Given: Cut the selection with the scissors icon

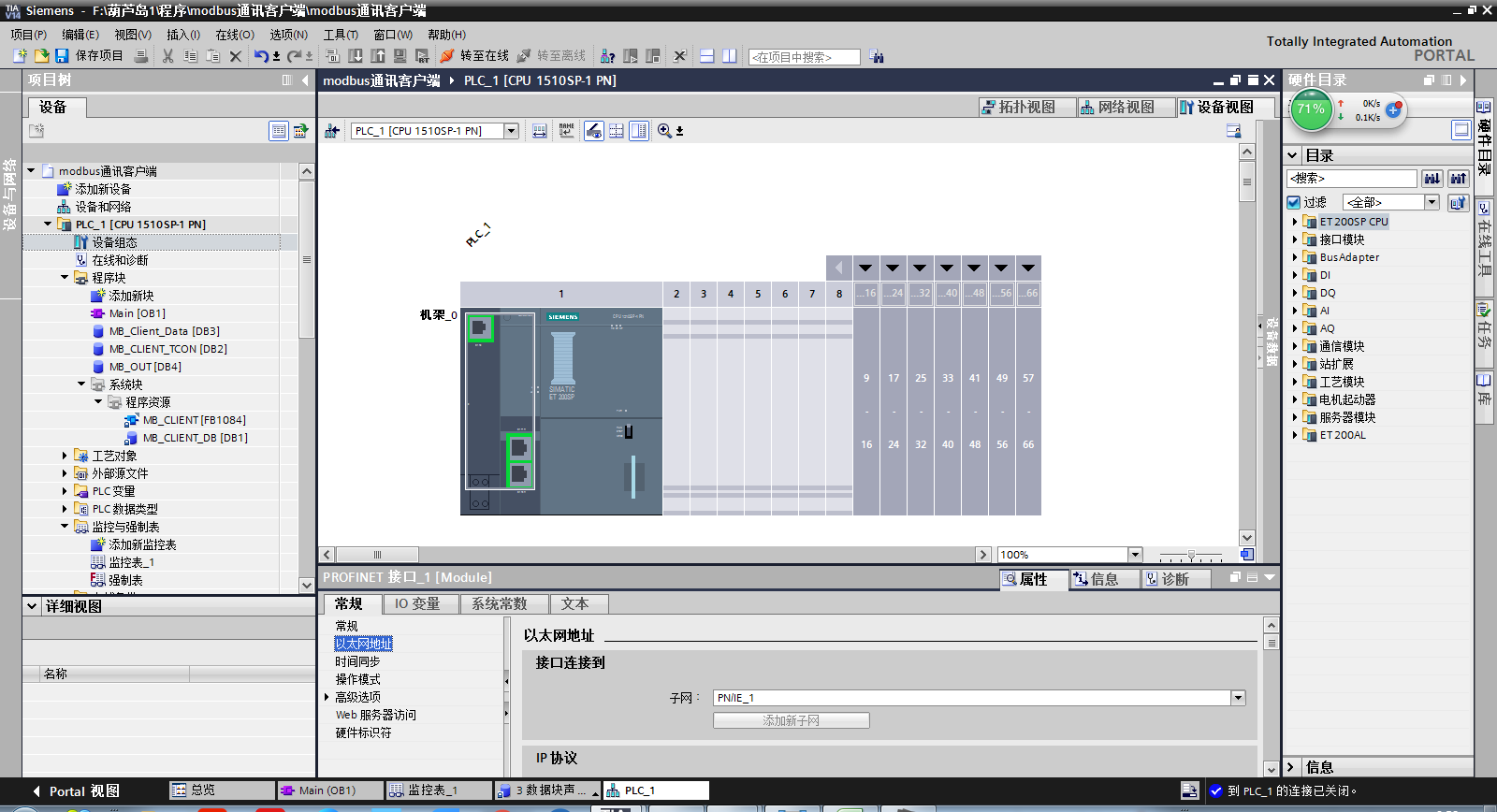Looking at the screenshot, I should [x=168, y=56].
